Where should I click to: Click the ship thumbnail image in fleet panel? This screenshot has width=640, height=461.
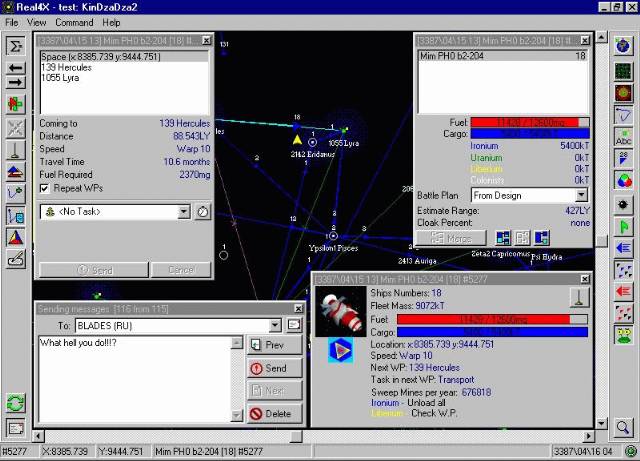click(340, 311)
